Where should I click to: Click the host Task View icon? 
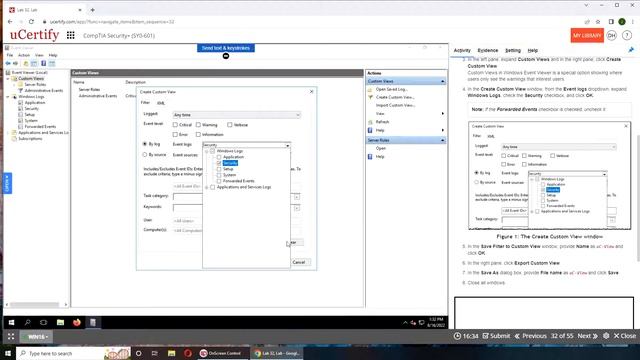(155, 353)
